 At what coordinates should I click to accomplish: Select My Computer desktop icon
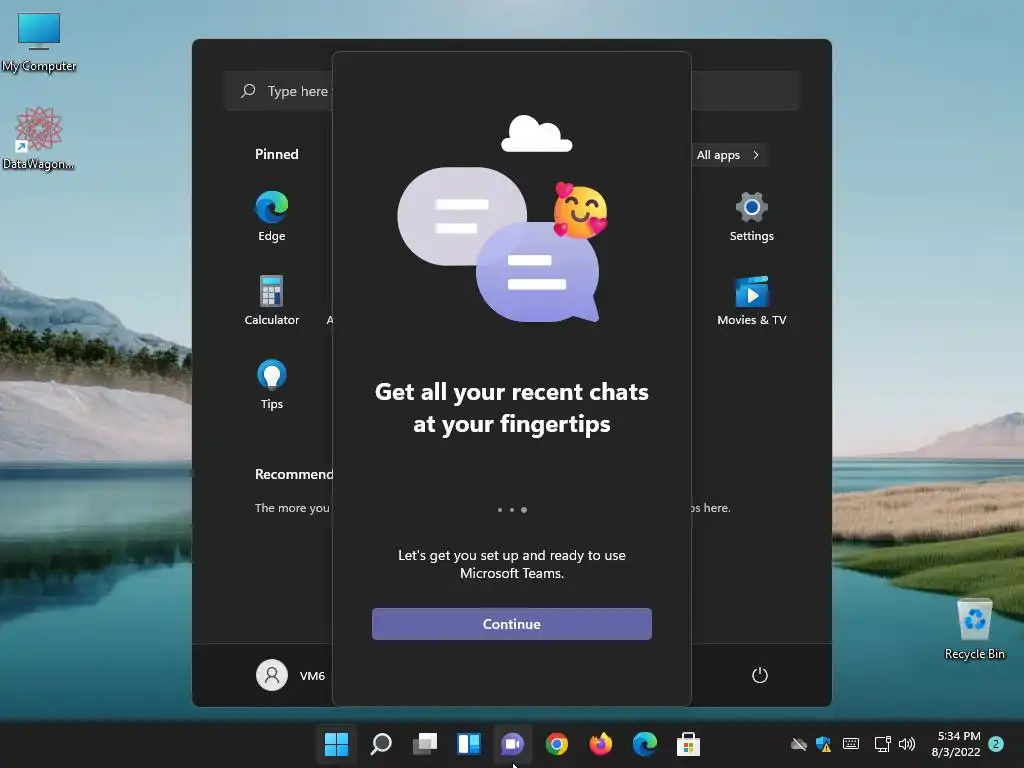click(x=39, y=42)
